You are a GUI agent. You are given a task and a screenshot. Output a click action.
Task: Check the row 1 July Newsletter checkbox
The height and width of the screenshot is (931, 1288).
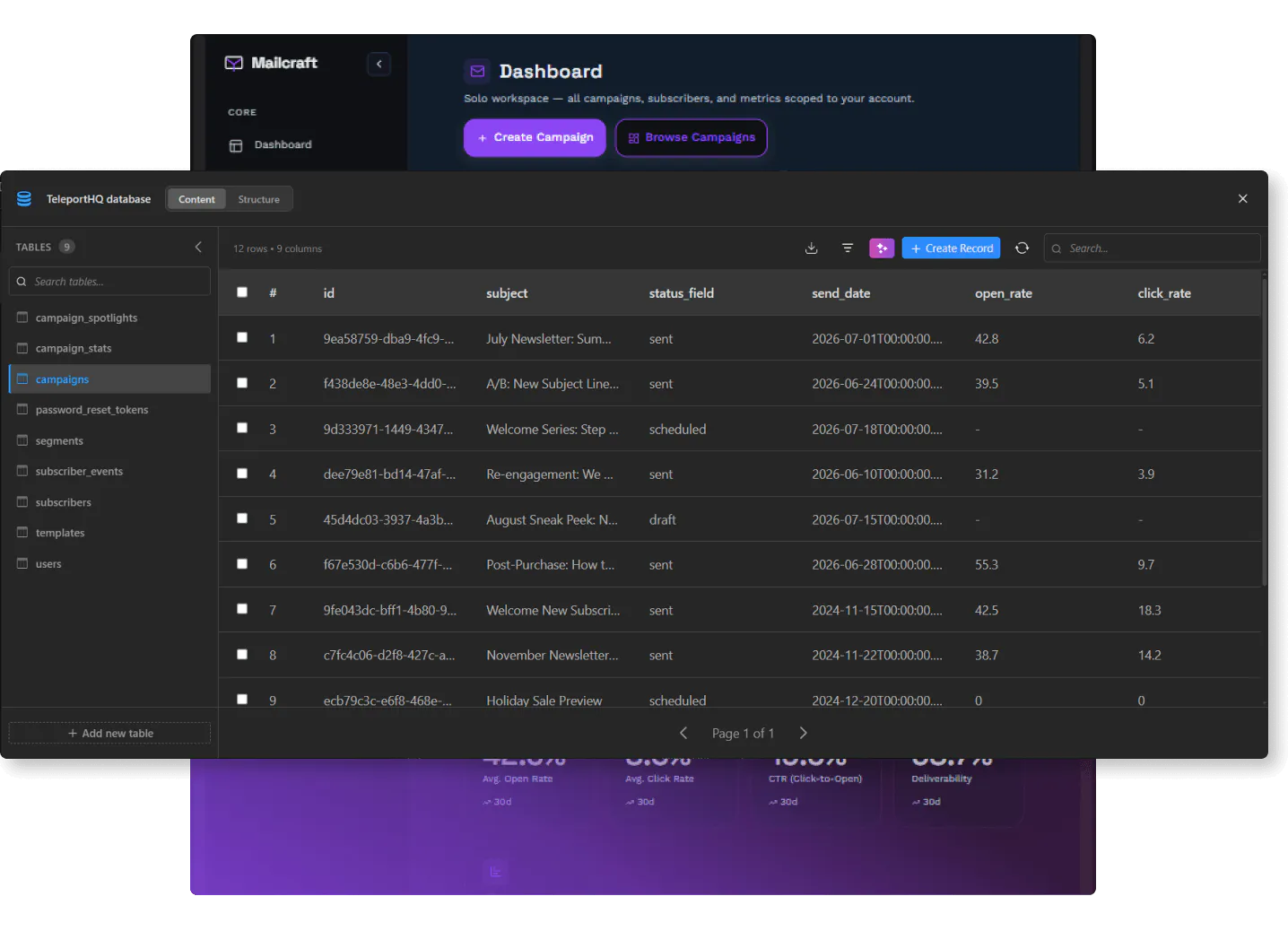(242, 337)
